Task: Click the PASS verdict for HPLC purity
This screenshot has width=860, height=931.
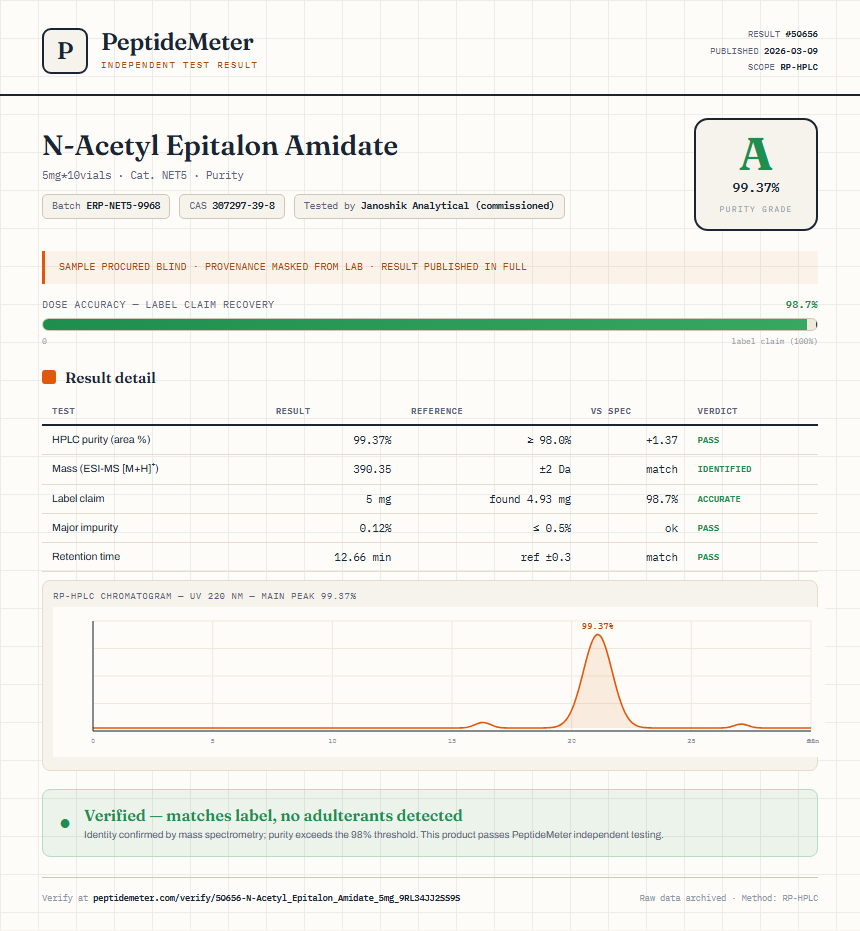Action: [x=708, y=440]
